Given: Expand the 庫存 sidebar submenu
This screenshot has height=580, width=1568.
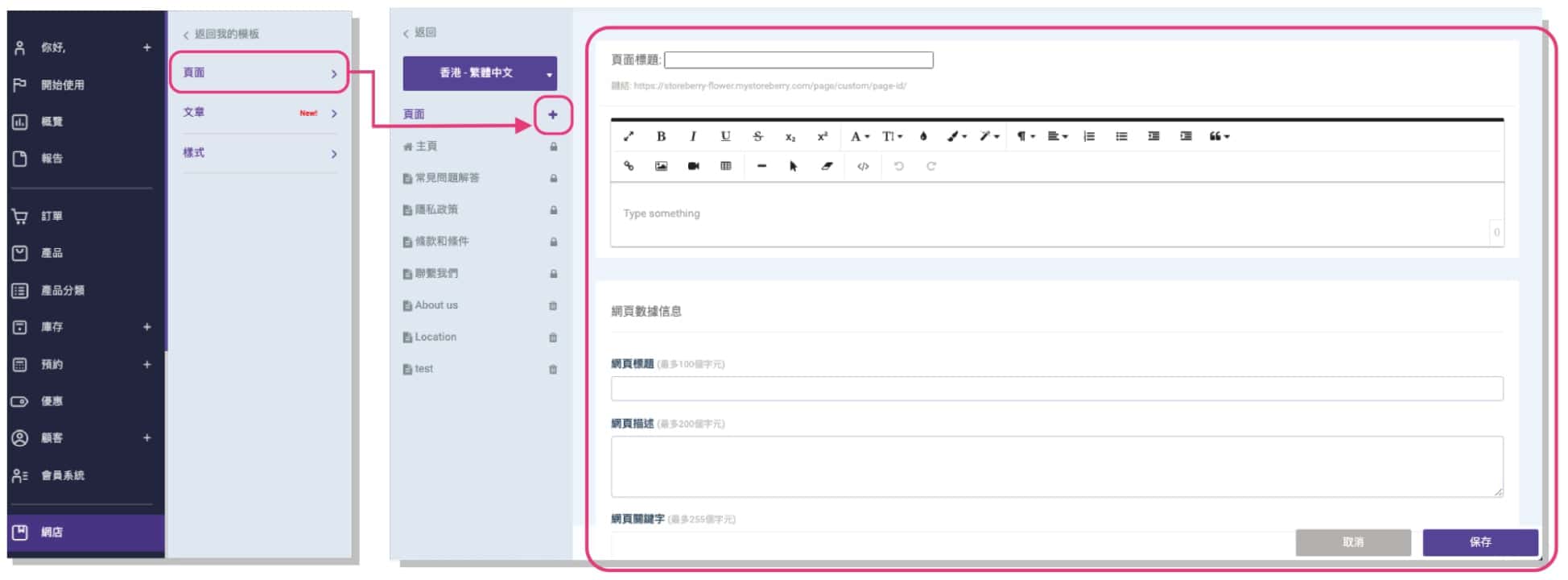Looking at the screenshot, I should [146, 327].
